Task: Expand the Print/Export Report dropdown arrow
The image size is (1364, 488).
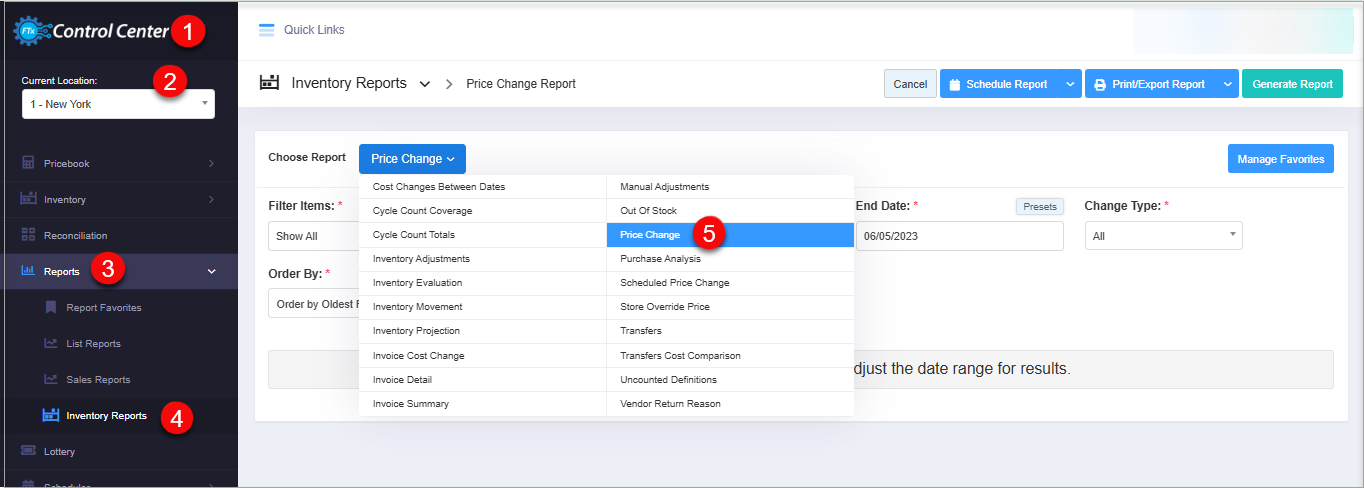Action: (1227, 84)
